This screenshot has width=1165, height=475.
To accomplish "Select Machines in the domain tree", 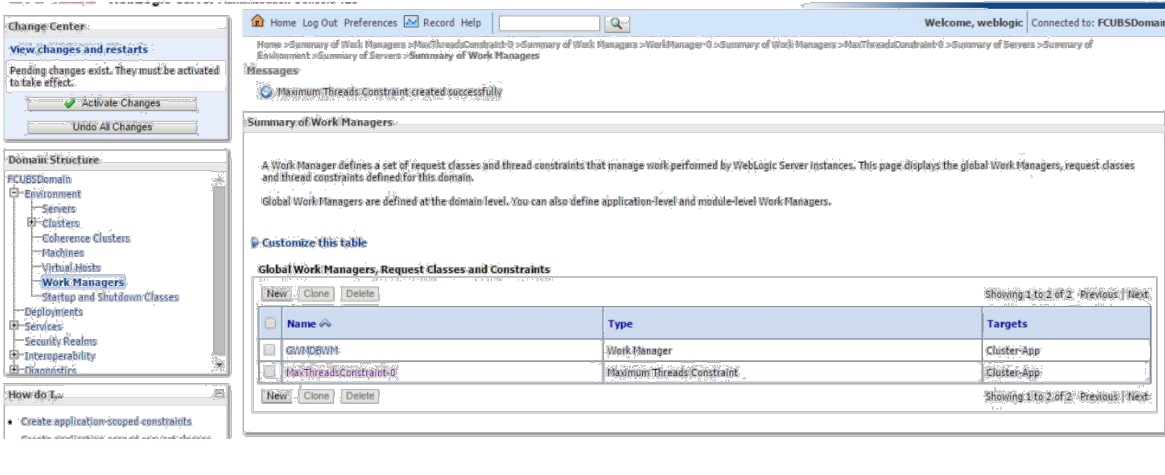I will point(63,253).
